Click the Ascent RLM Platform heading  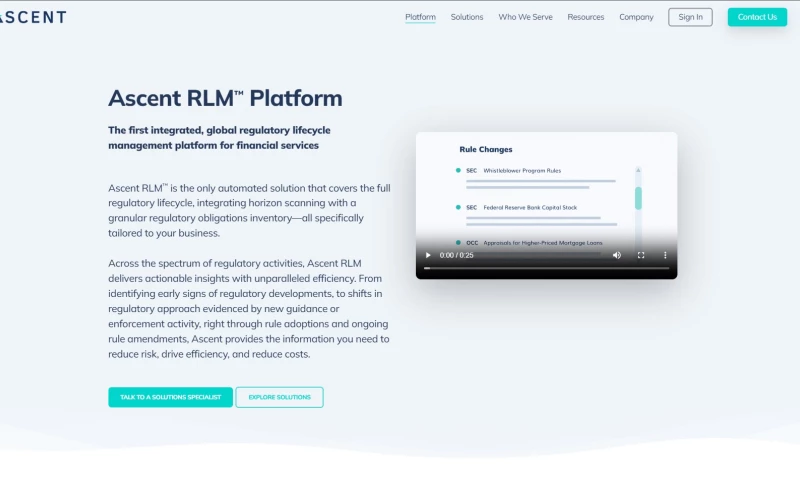(x=225, y=98)
